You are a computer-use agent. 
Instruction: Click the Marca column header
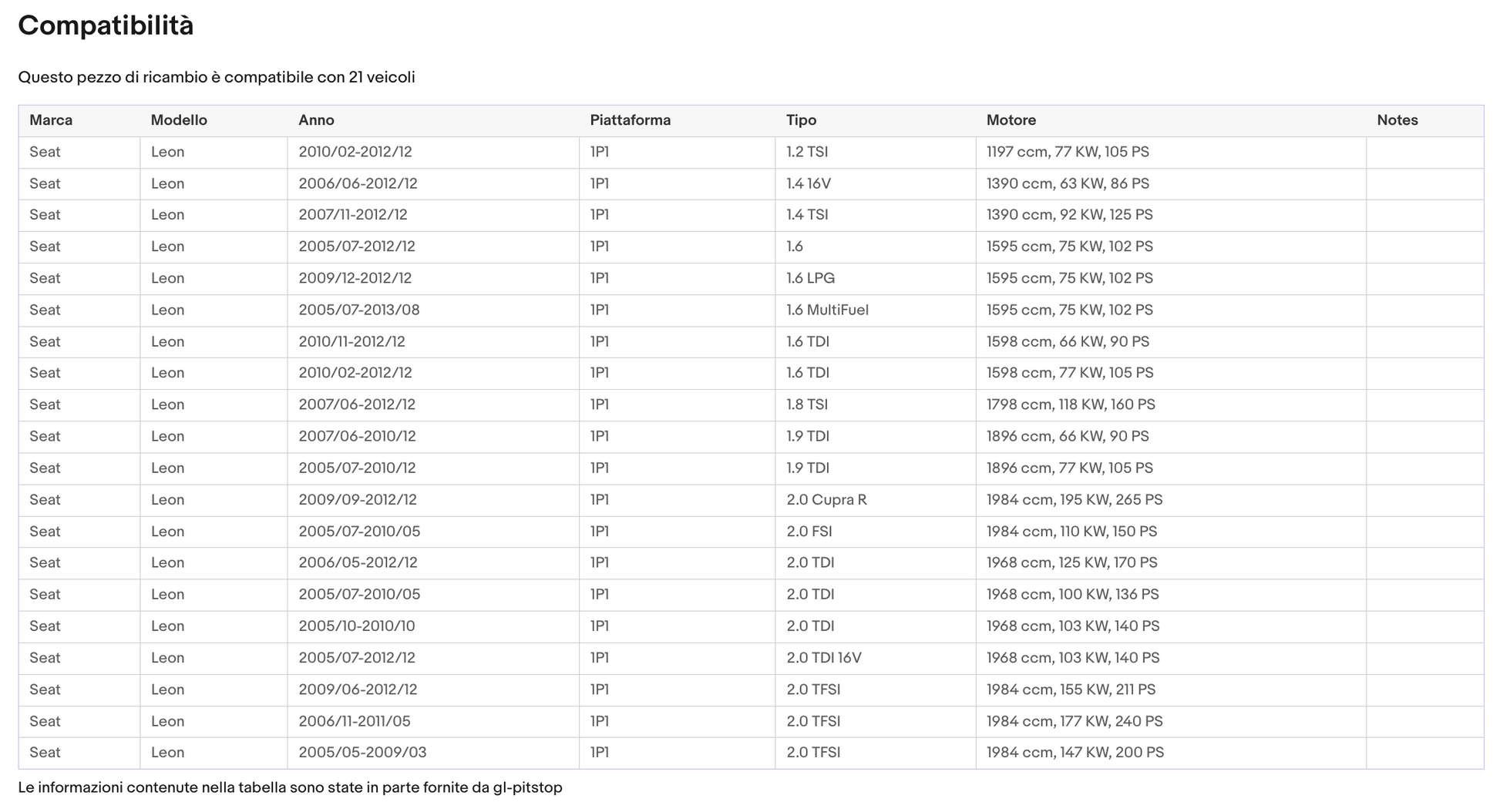coord(51,120)
